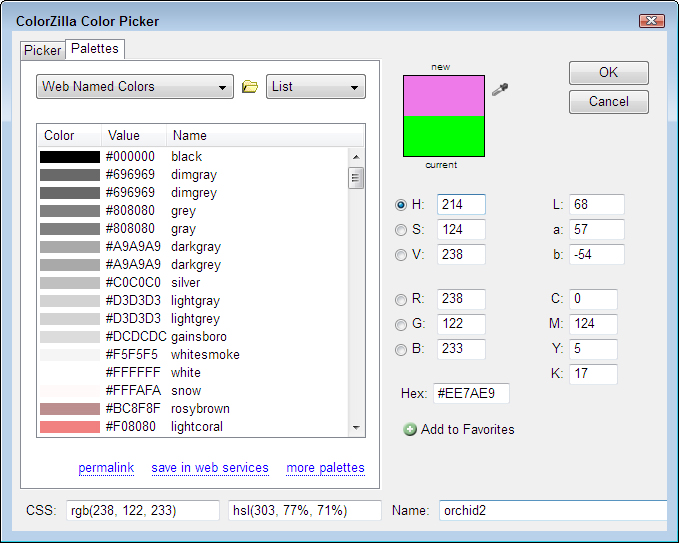Click the green current color swatch
The image size is (679, 543).
pyautogui.click(x=443, y=136)
